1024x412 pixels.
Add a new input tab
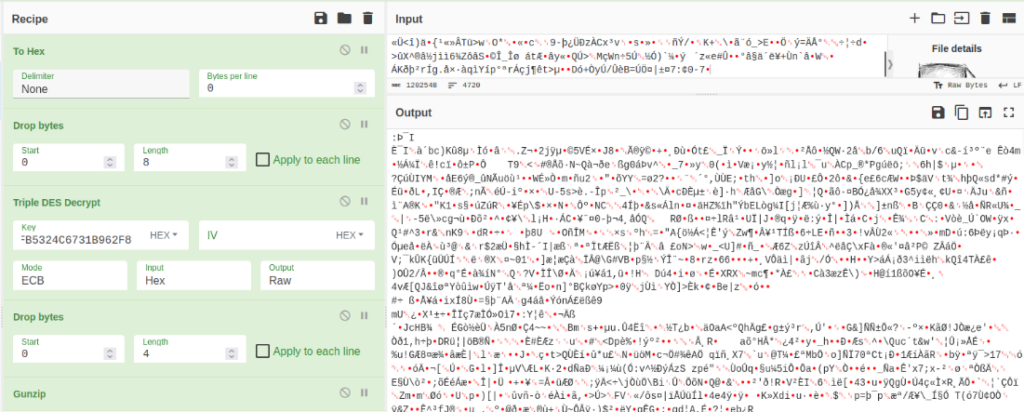tap(915, 18)
